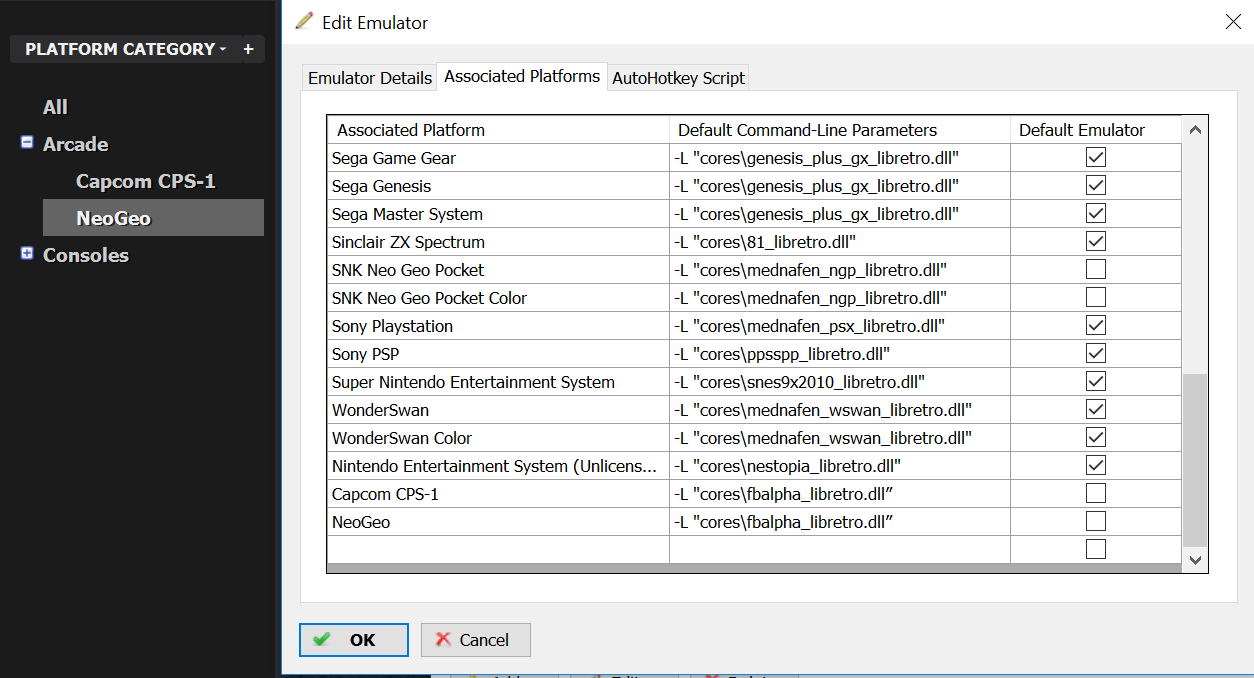Viewport: 1254px width, 678px height.
Task: Select Arcade category in sidebar
Action: [75, 144]
